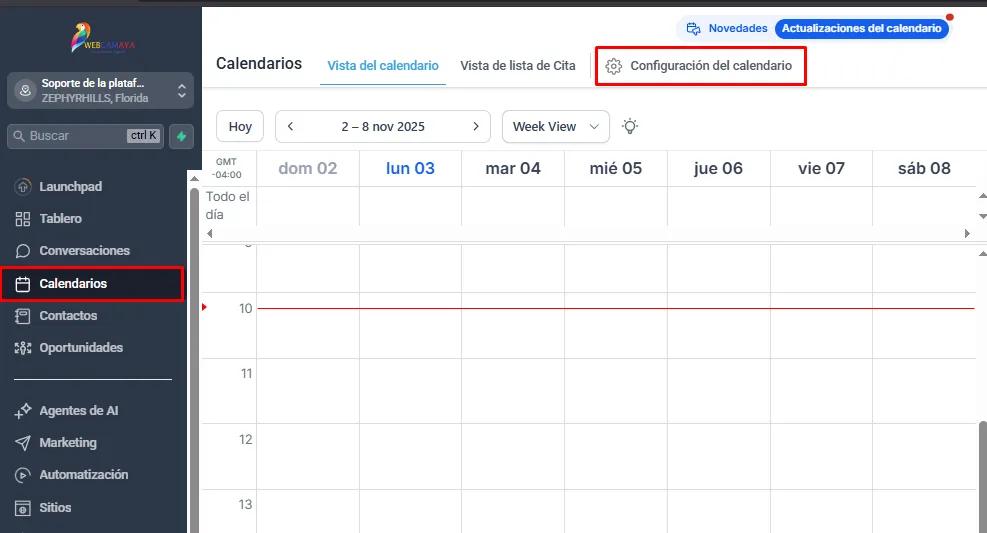Open the Soporte de la plataforma account switcher

(101, 91)
